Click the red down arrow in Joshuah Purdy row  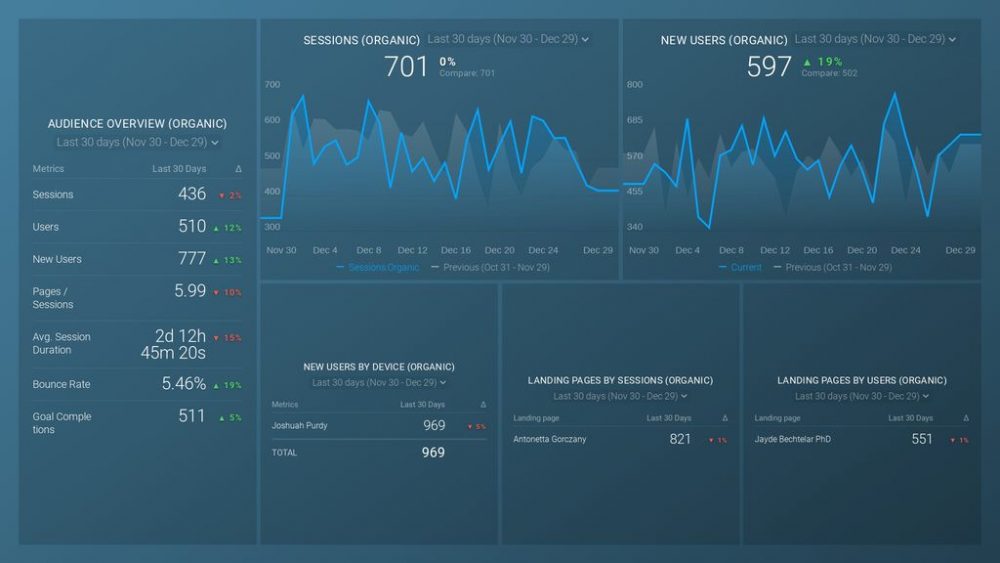(x=470, y=427)
